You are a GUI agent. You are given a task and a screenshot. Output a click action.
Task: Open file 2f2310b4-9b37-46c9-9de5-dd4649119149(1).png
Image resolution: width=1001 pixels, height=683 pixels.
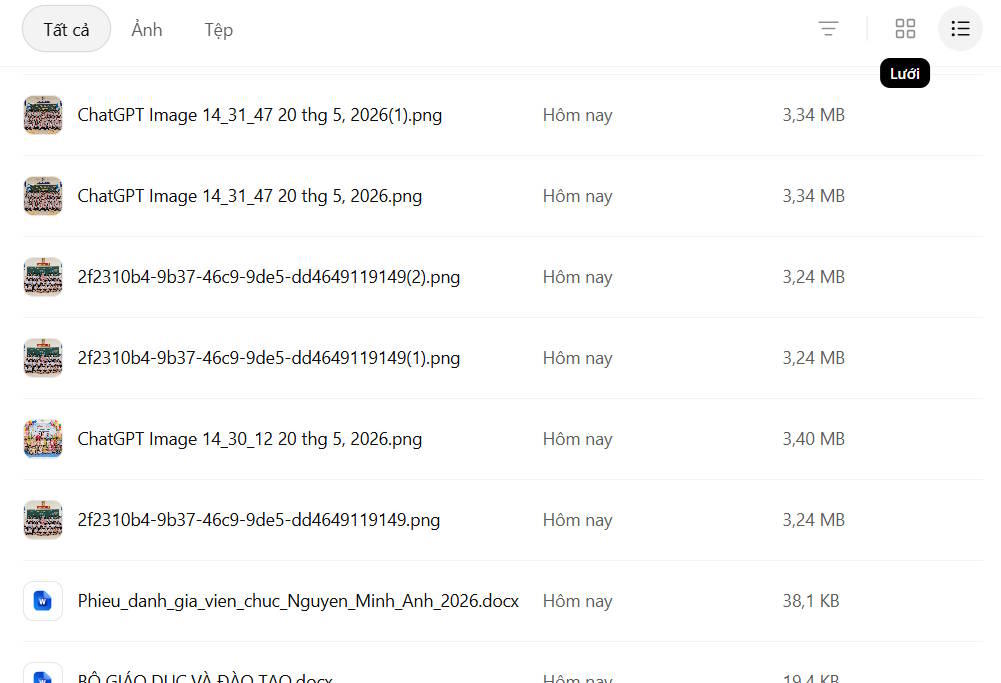click(x=269, y=358)
